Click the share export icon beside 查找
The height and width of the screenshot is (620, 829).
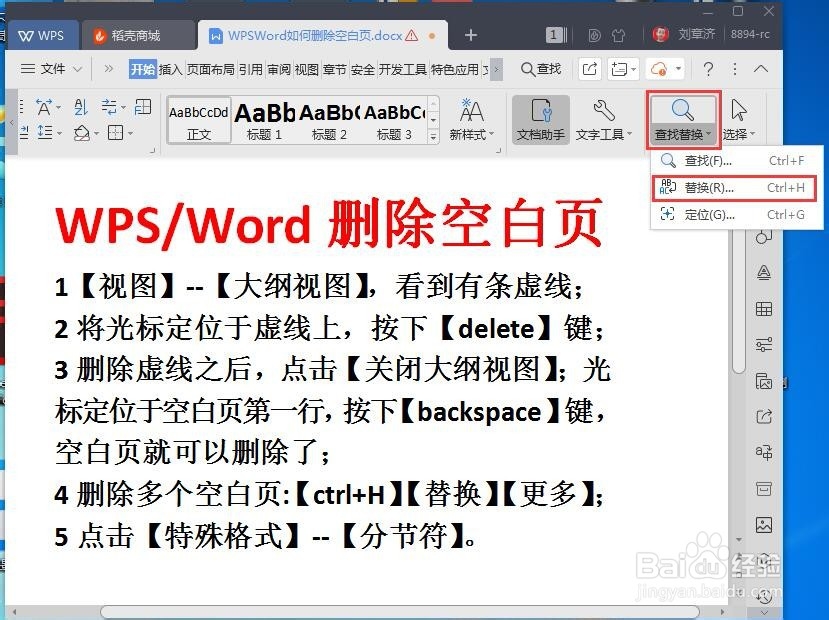[x=589, y=69]
